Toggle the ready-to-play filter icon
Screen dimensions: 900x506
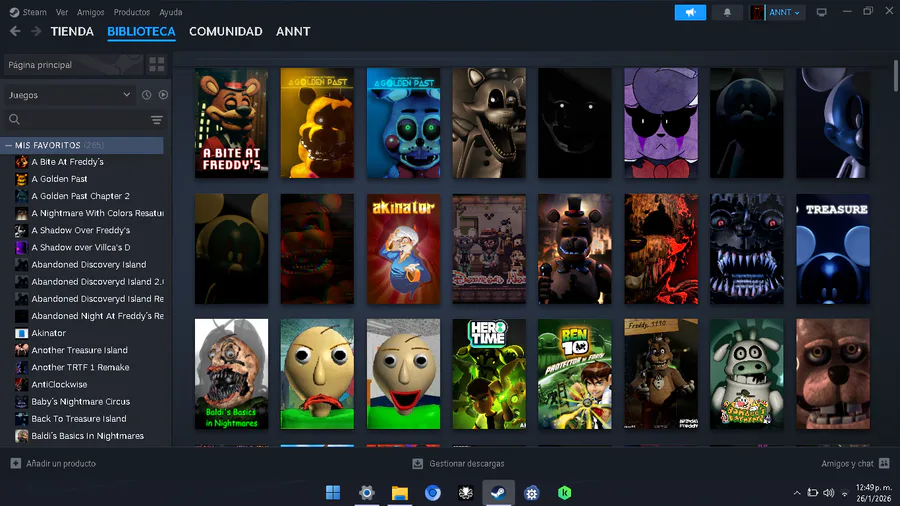pyautogui.click(x=163, y=95)
